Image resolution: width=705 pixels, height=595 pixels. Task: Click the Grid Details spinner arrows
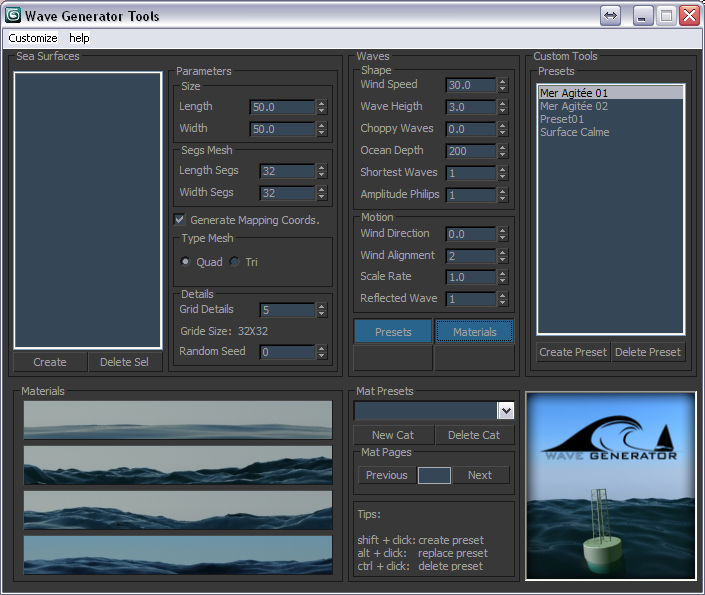[x=321, y=310]
